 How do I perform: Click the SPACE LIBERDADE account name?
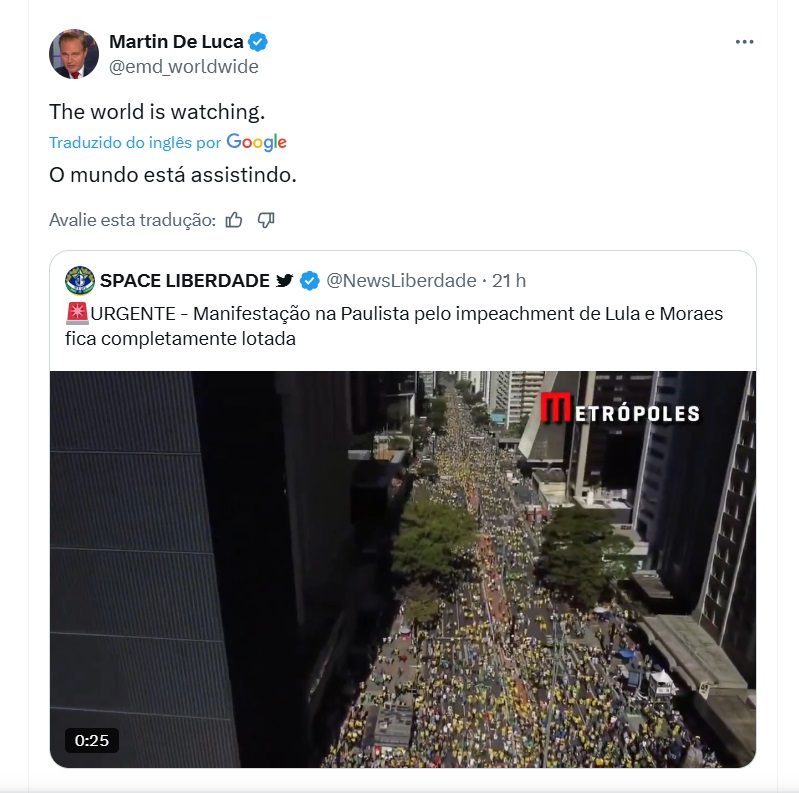click(x=184, y=280)
